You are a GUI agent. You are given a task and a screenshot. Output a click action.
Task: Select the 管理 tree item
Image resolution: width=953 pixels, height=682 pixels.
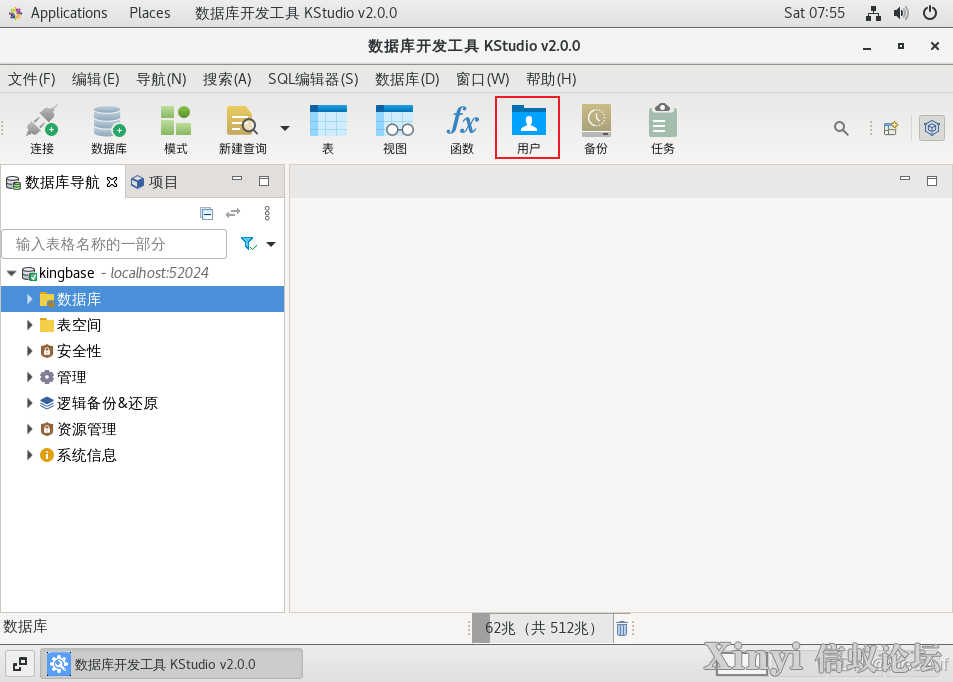63,377
